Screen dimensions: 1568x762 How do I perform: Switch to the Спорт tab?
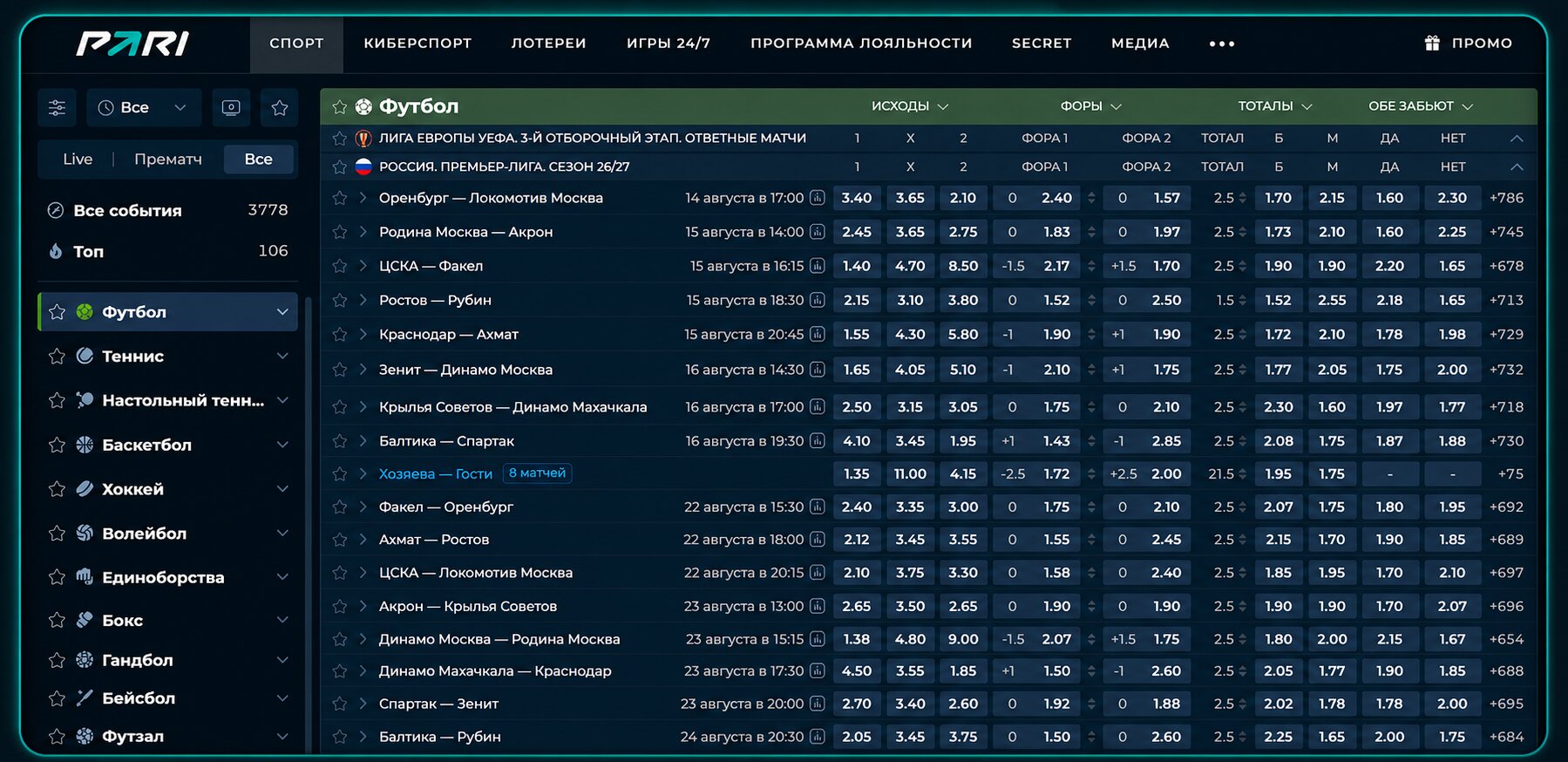click(x=296, y=44)
